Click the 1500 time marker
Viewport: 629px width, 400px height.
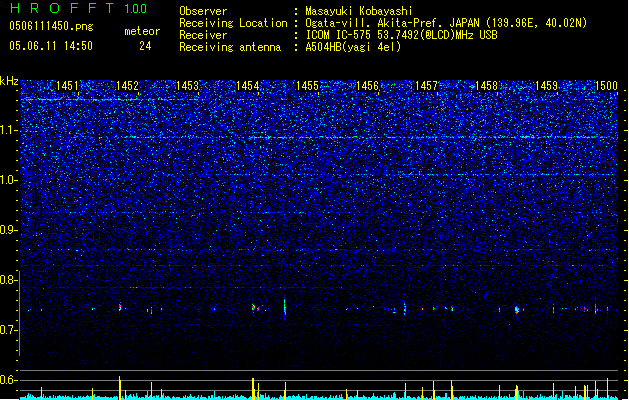pyautogui.click(x=606, y=86)
